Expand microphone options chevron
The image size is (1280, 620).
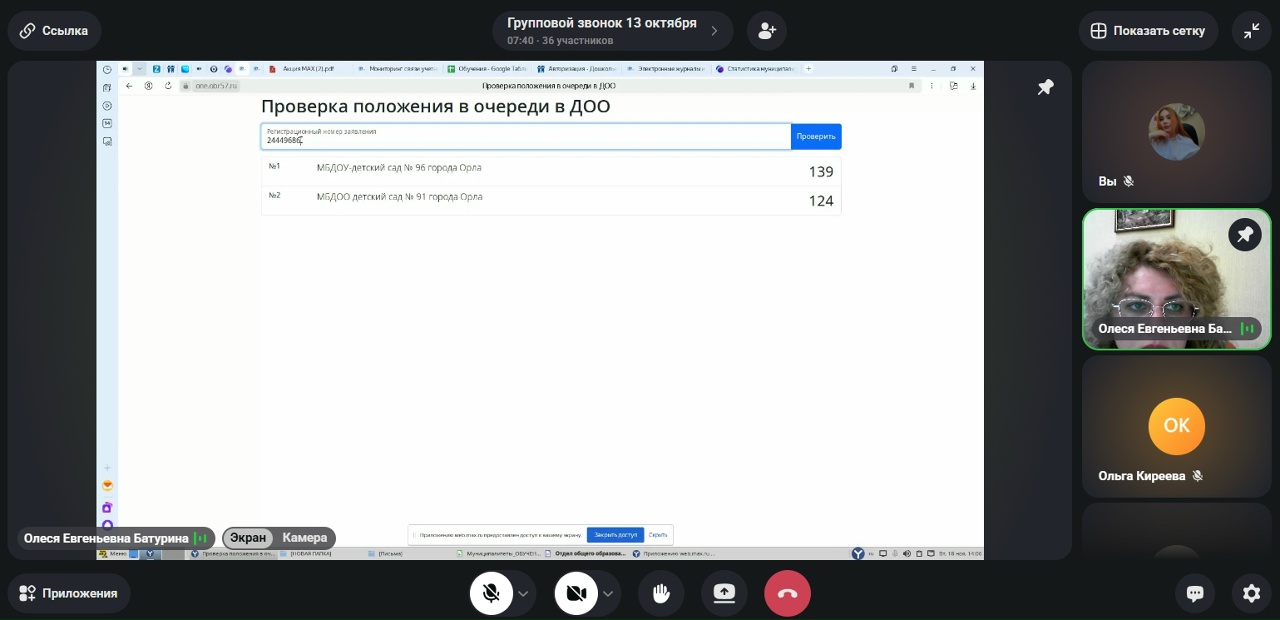523,593
